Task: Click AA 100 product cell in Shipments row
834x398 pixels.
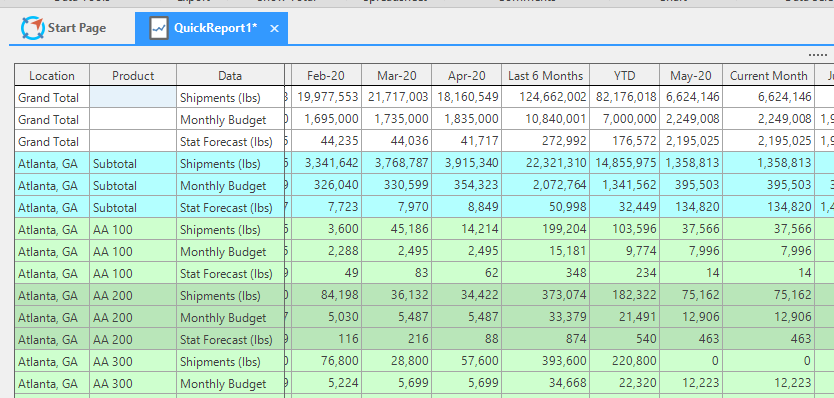Action: pyautogui.click(x=133, y=229)
